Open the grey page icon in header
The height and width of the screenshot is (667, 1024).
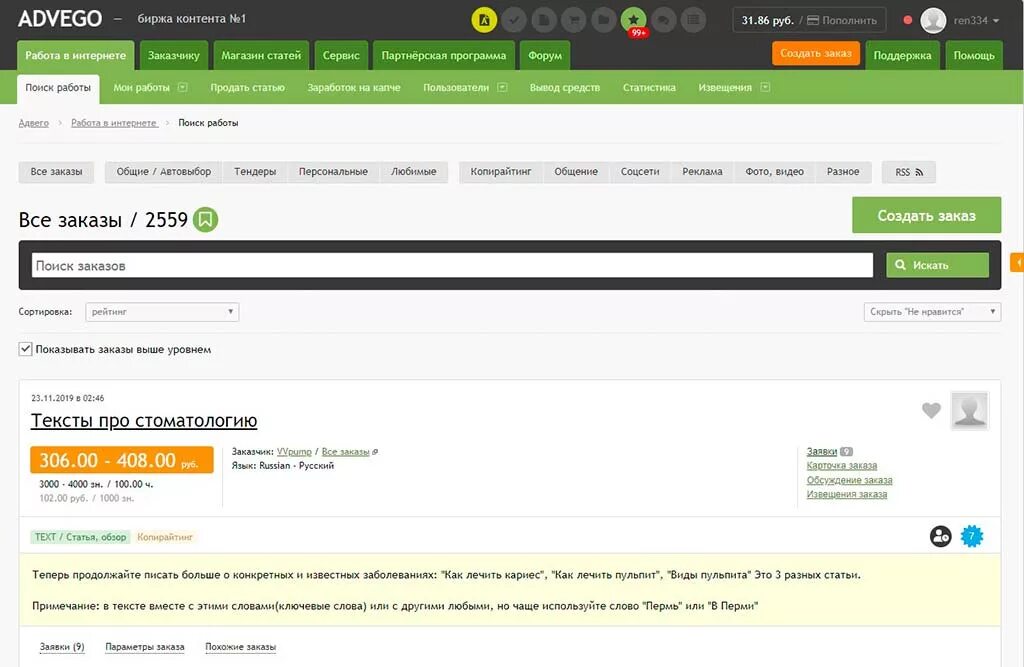(x=544, y=20)
